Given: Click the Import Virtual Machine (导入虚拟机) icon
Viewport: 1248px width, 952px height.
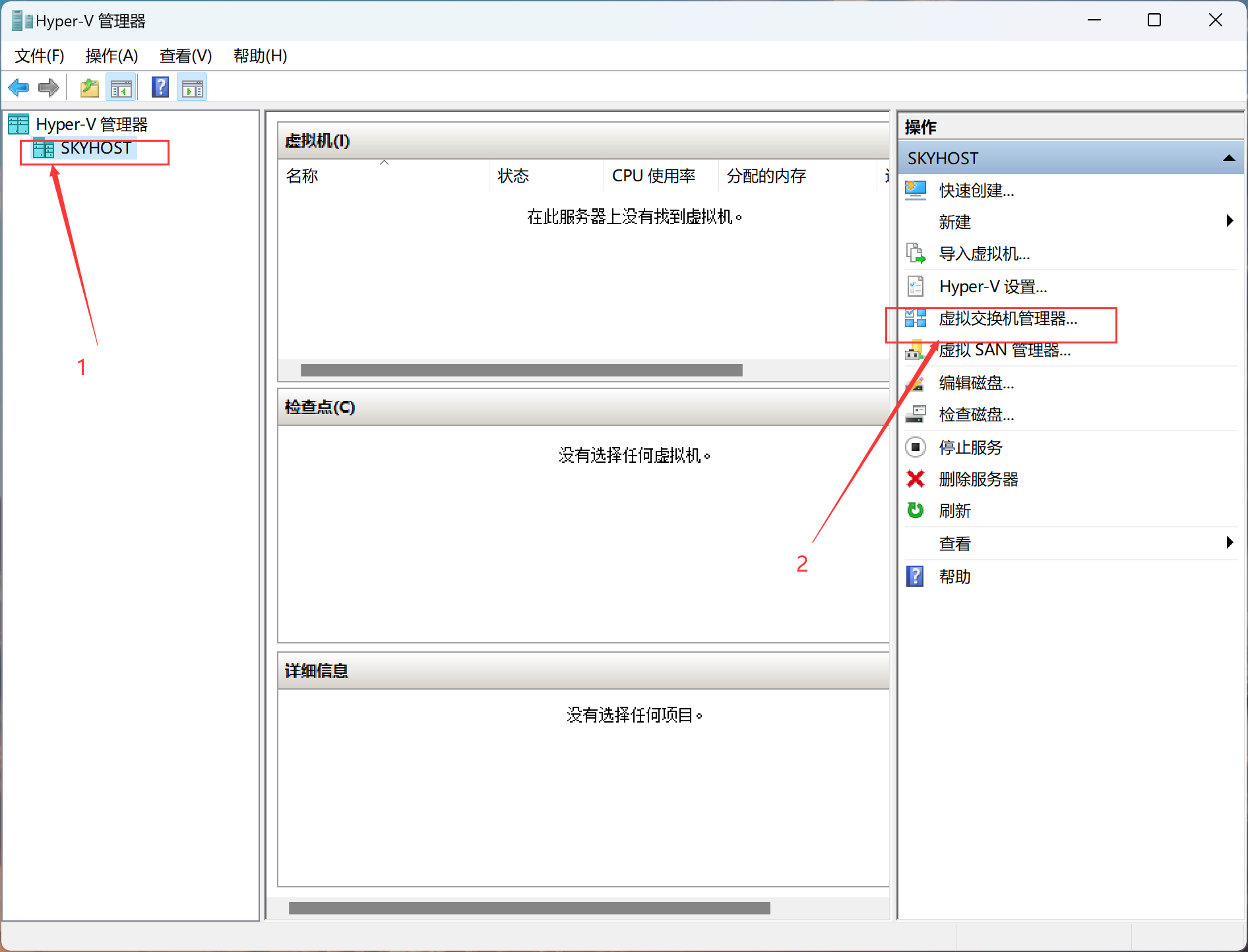Looking at the screenshot, I should pos(916,253).
